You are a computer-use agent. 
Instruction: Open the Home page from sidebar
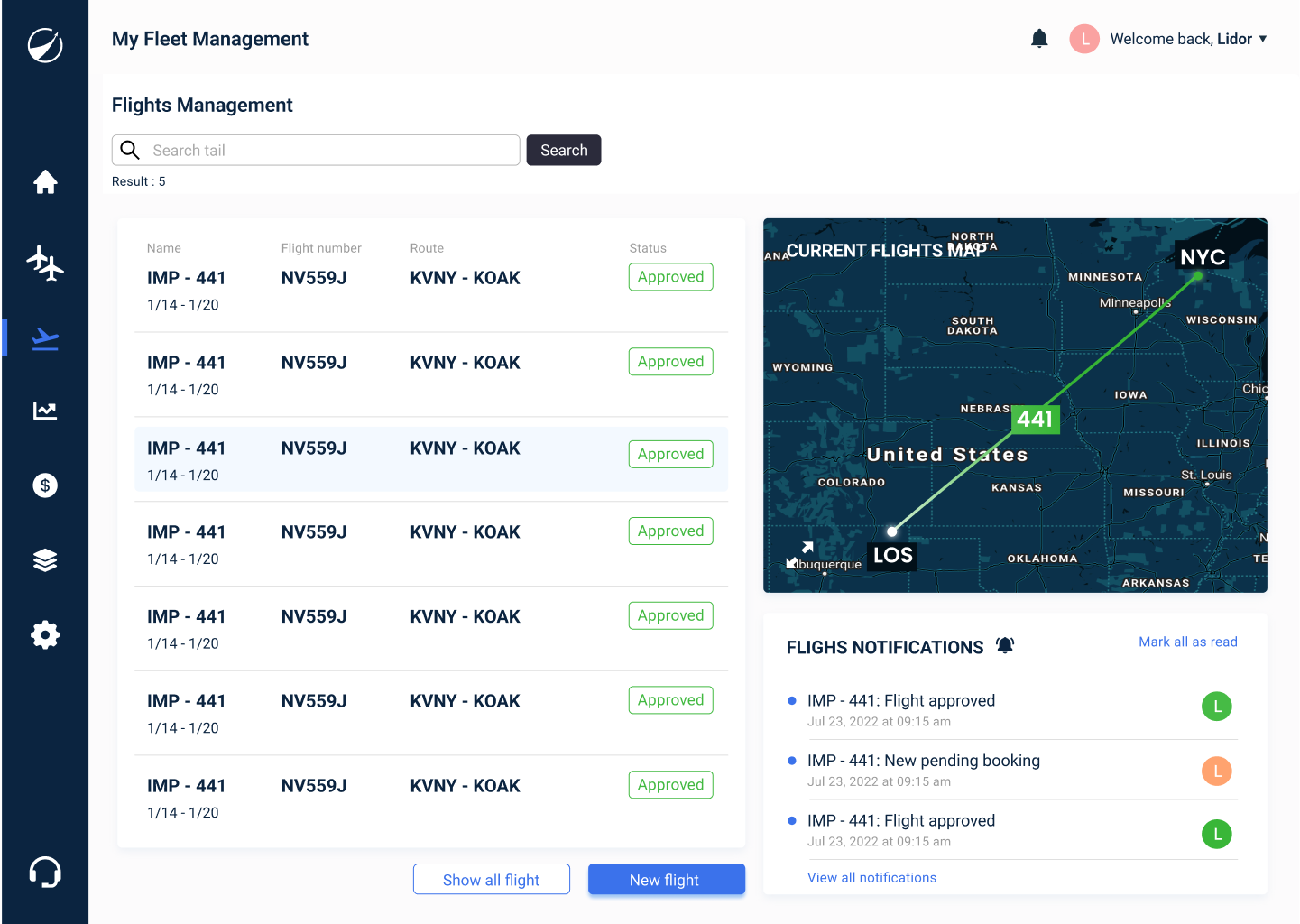(45, 182)
